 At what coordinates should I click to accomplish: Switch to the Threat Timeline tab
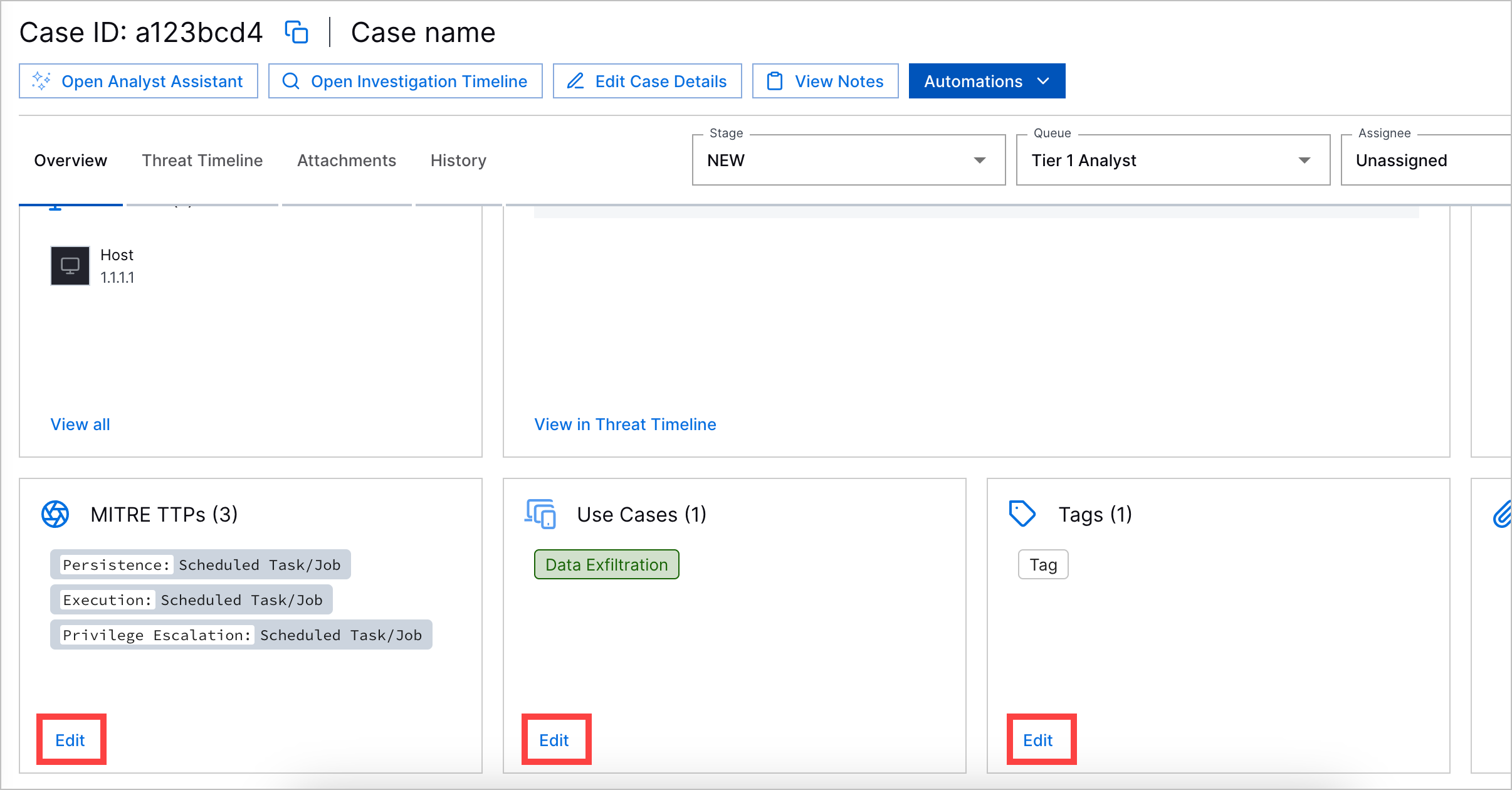point(202,160)
